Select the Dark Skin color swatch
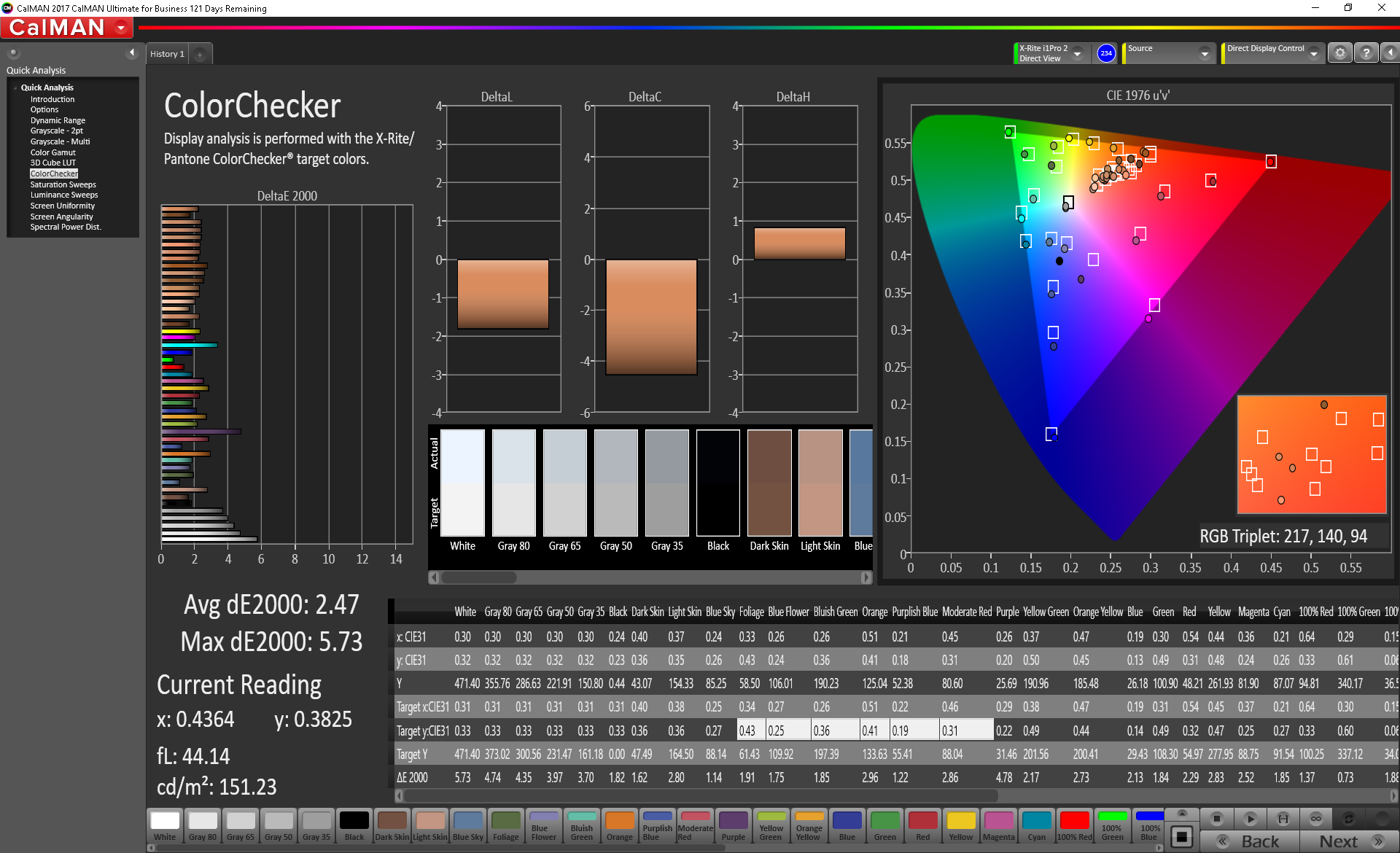The image size is (1400, 853). tap(392, 826)
